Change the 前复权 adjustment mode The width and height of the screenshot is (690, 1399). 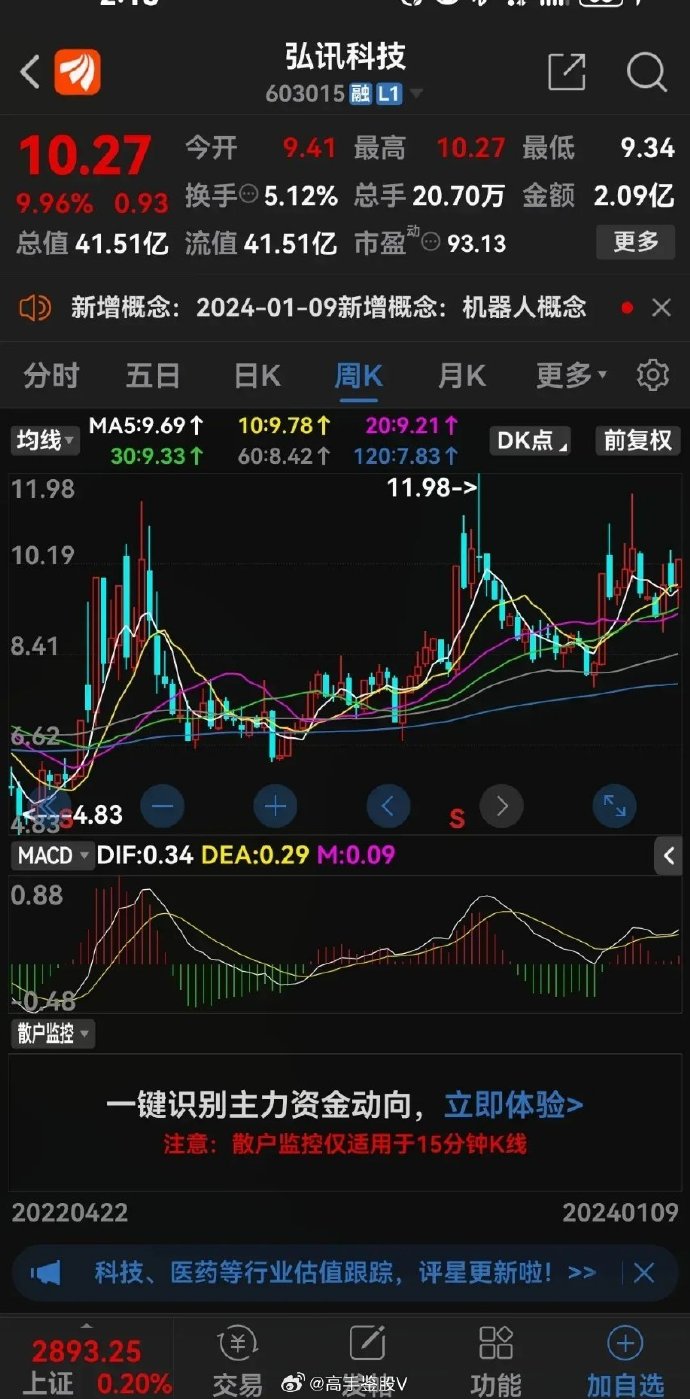pos(637,440)
